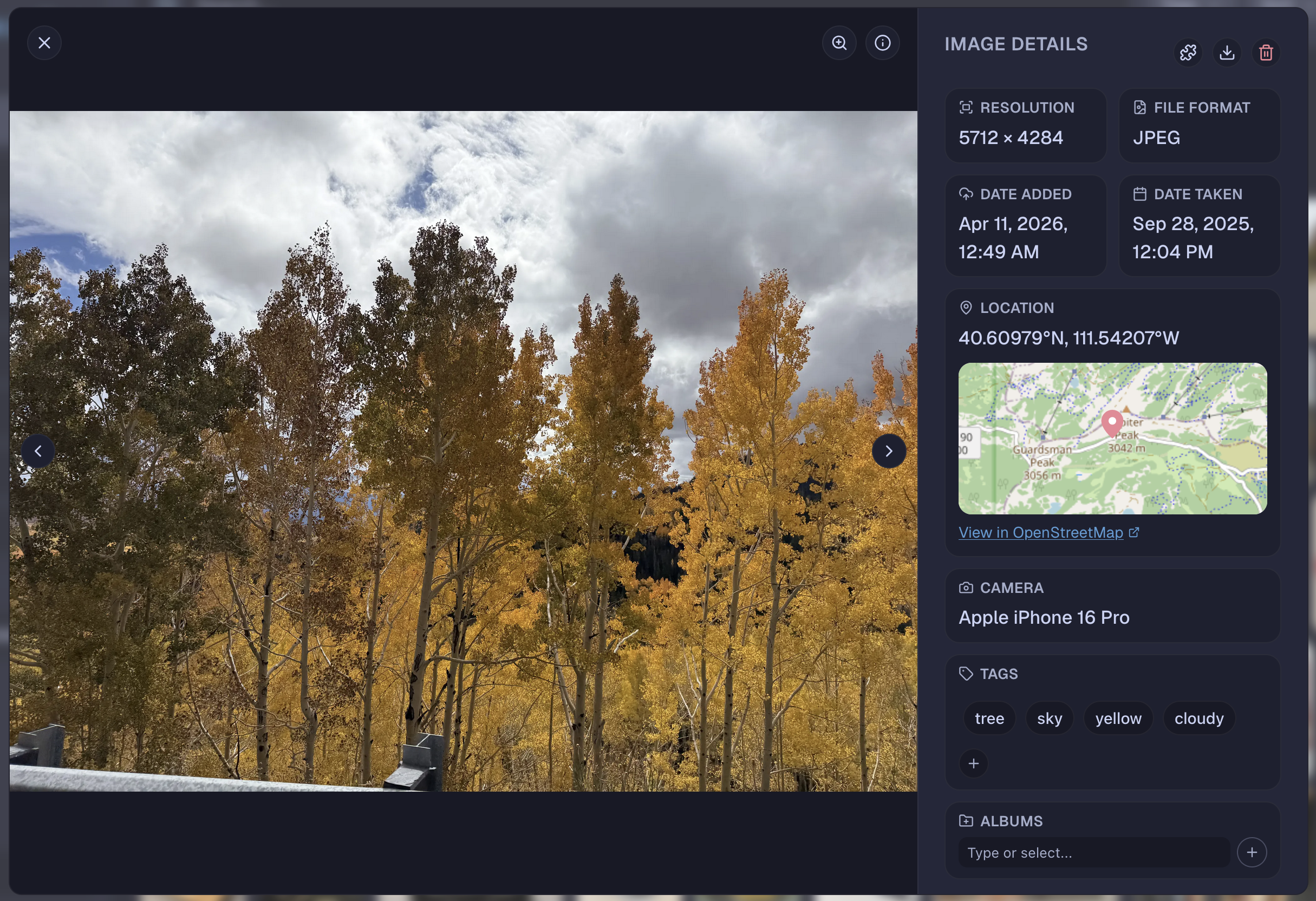Open View in OpenStreetMap
The image size is (1316, 901).
(x=1041, y=532)
